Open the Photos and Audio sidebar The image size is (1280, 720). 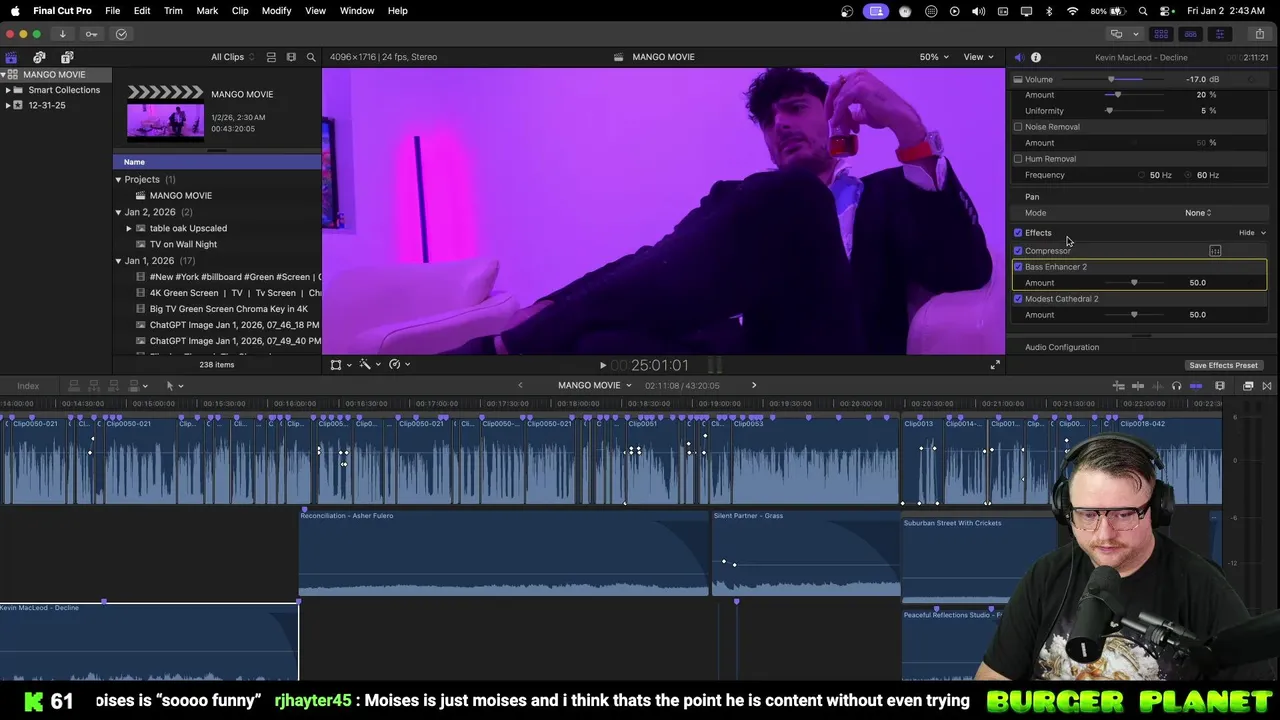pos(39,57)
